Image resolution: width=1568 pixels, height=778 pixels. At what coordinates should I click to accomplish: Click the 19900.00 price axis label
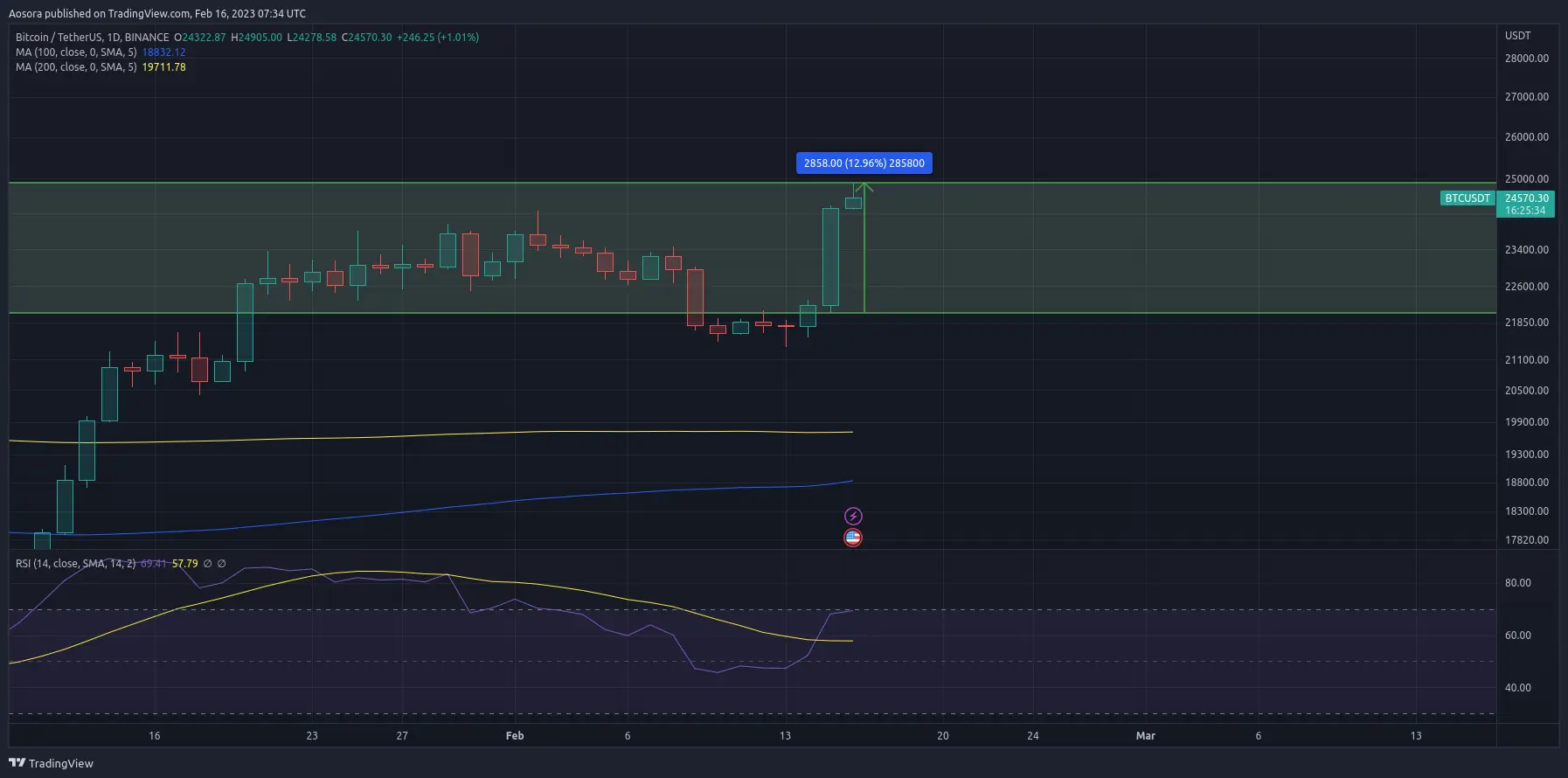click(x=1526, y=422)
